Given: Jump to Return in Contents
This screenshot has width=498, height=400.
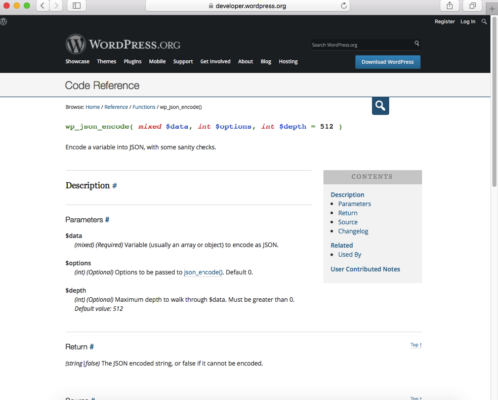Looking at the screenshot, I should (x=348, y=213).
